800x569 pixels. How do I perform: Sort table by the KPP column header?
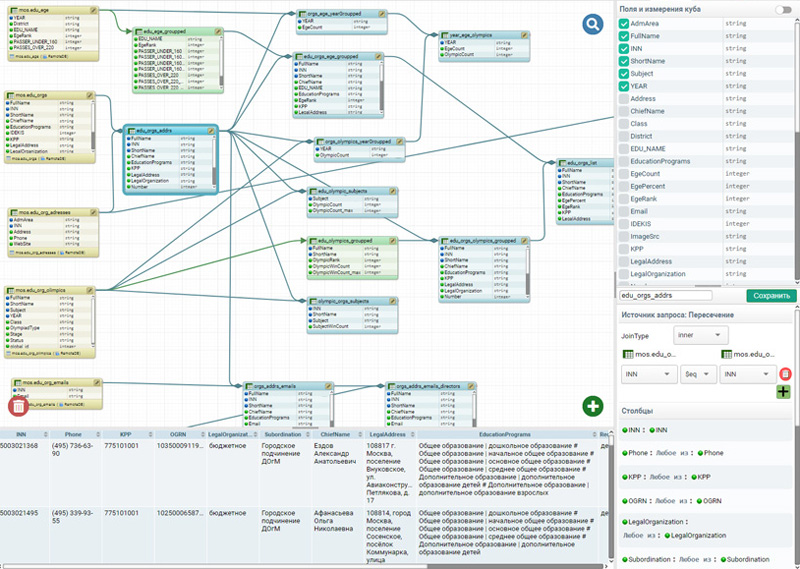point(128,434)
